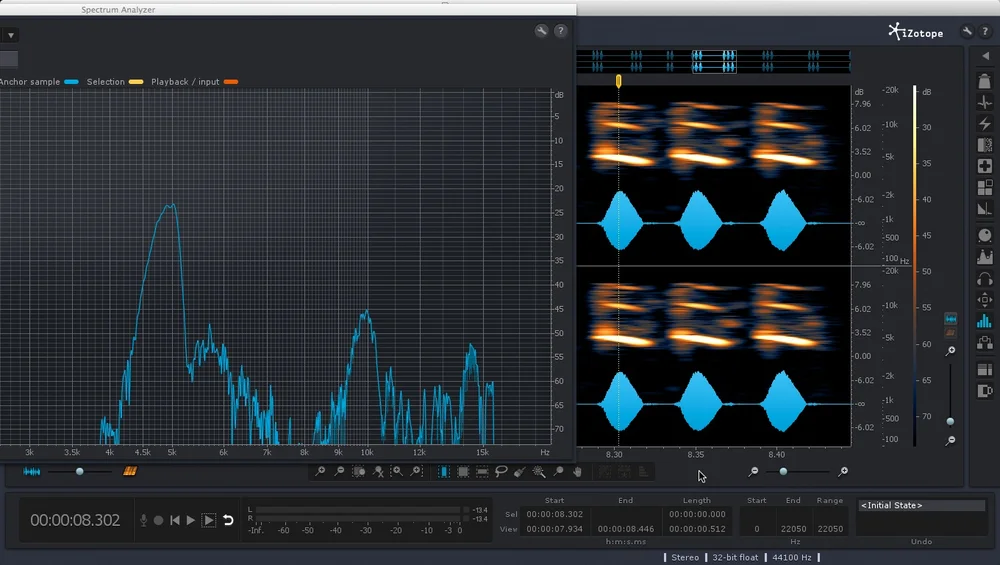Adjust the waveform/spectrogram opacity slider
Viewport: 1000px width, 565px height.
(x=80, y=471)
